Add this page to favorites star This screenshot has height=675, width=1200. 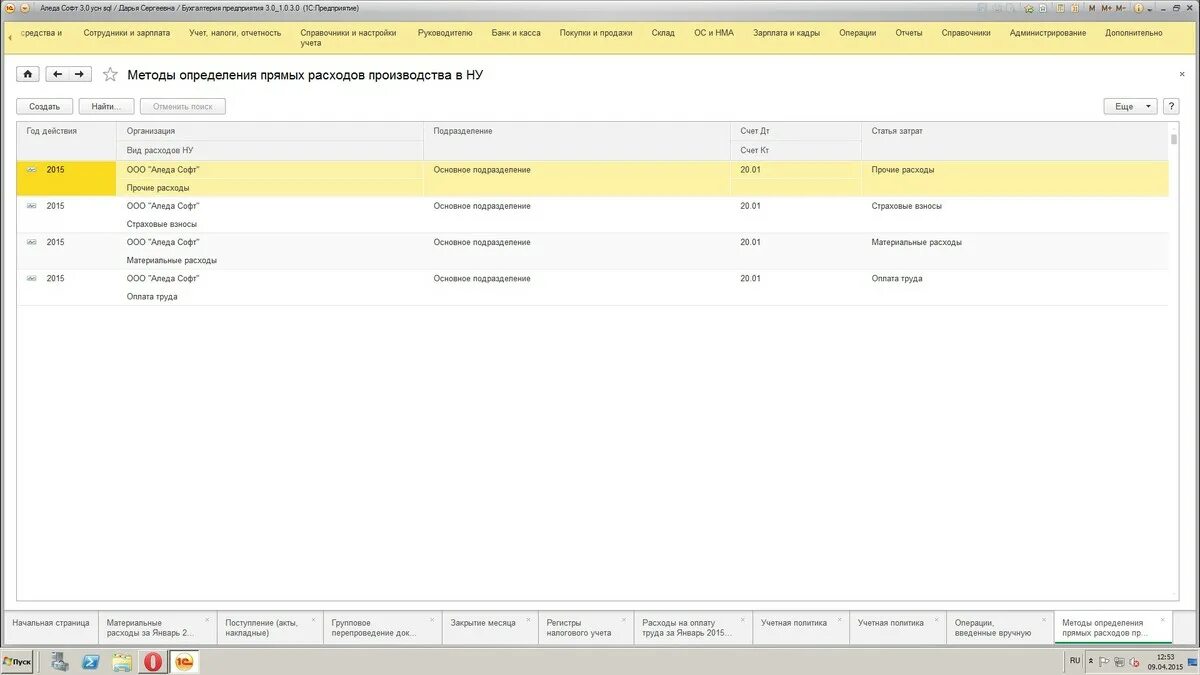click(x=110, y=74)
